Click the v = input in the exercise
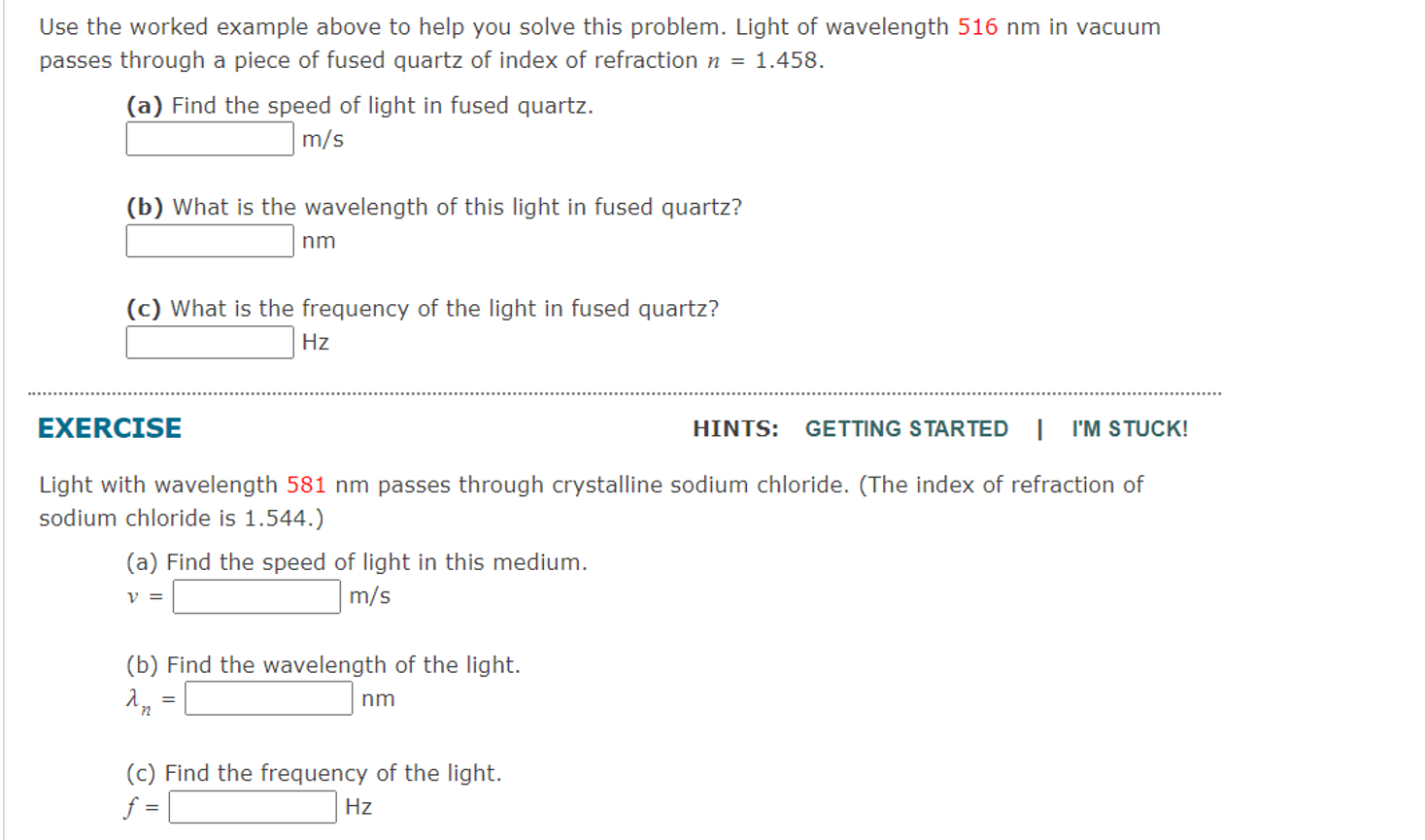The height and width of the screenshot is (840, 1425). pyautogui.click(x=254, y=597)
